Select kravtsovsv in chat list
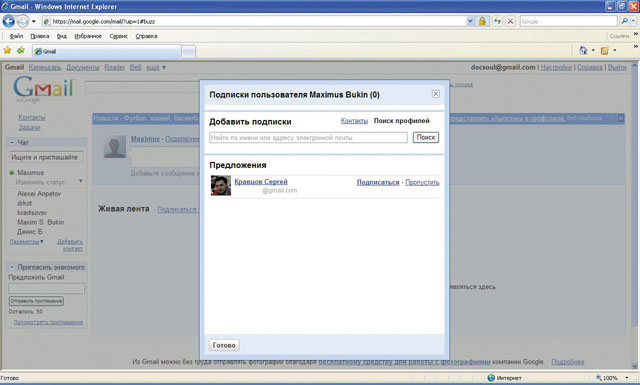The height and width of the screenshot is (385, 640). pyautogui.click(x=32, y=213)
